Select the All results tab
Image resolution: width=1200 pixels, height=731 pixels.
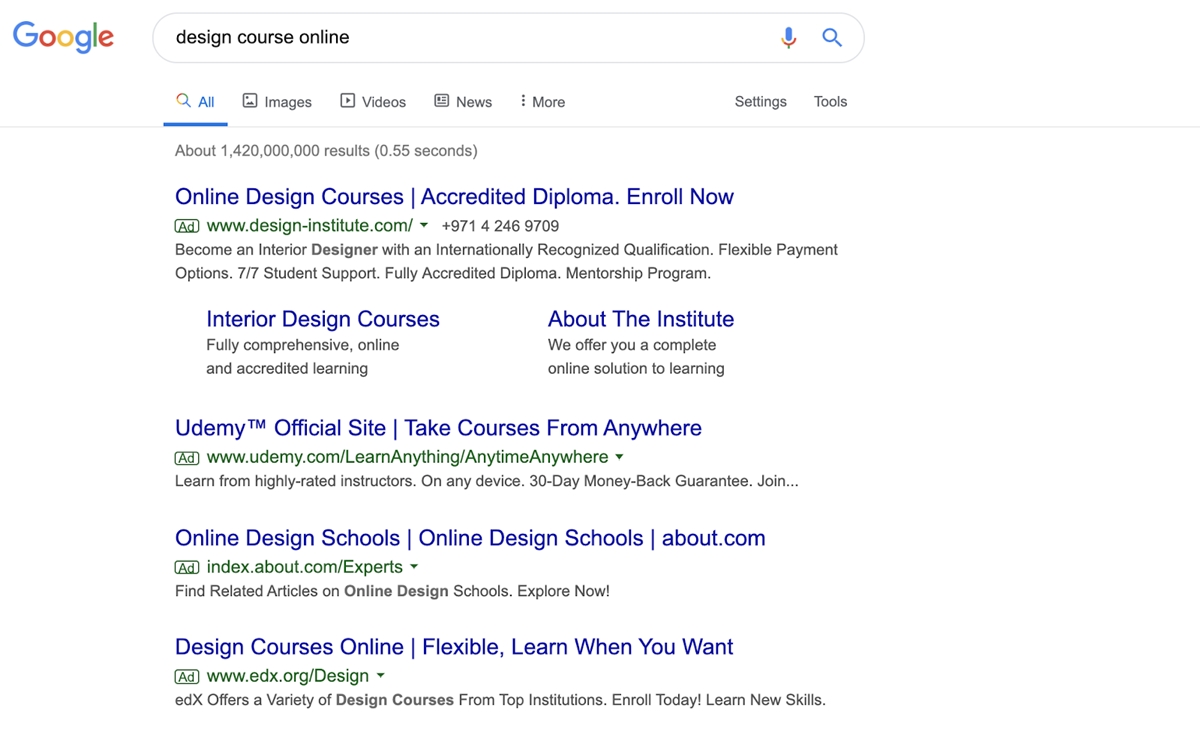(195, 102)
